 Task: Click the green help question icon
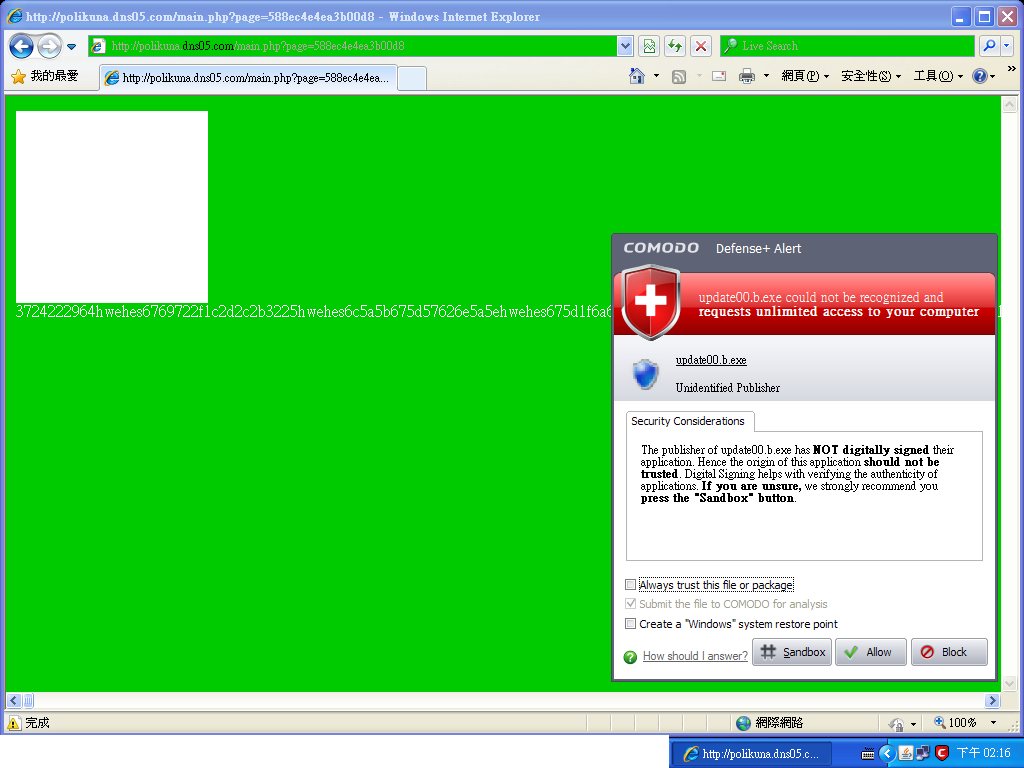point(630,657)
